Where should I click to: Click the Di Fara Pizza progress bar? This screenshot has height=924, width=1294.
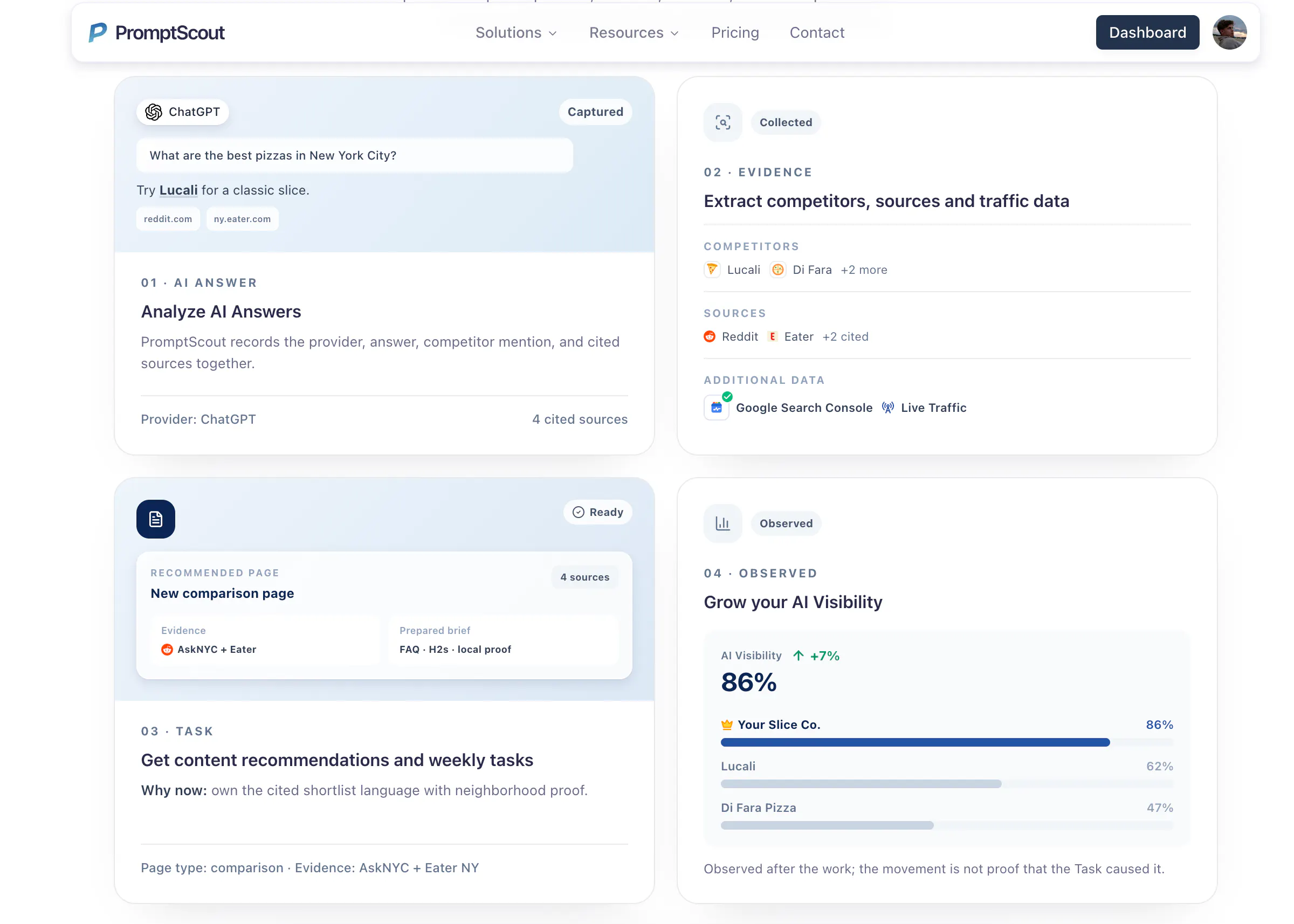click(x=947, y=825)
